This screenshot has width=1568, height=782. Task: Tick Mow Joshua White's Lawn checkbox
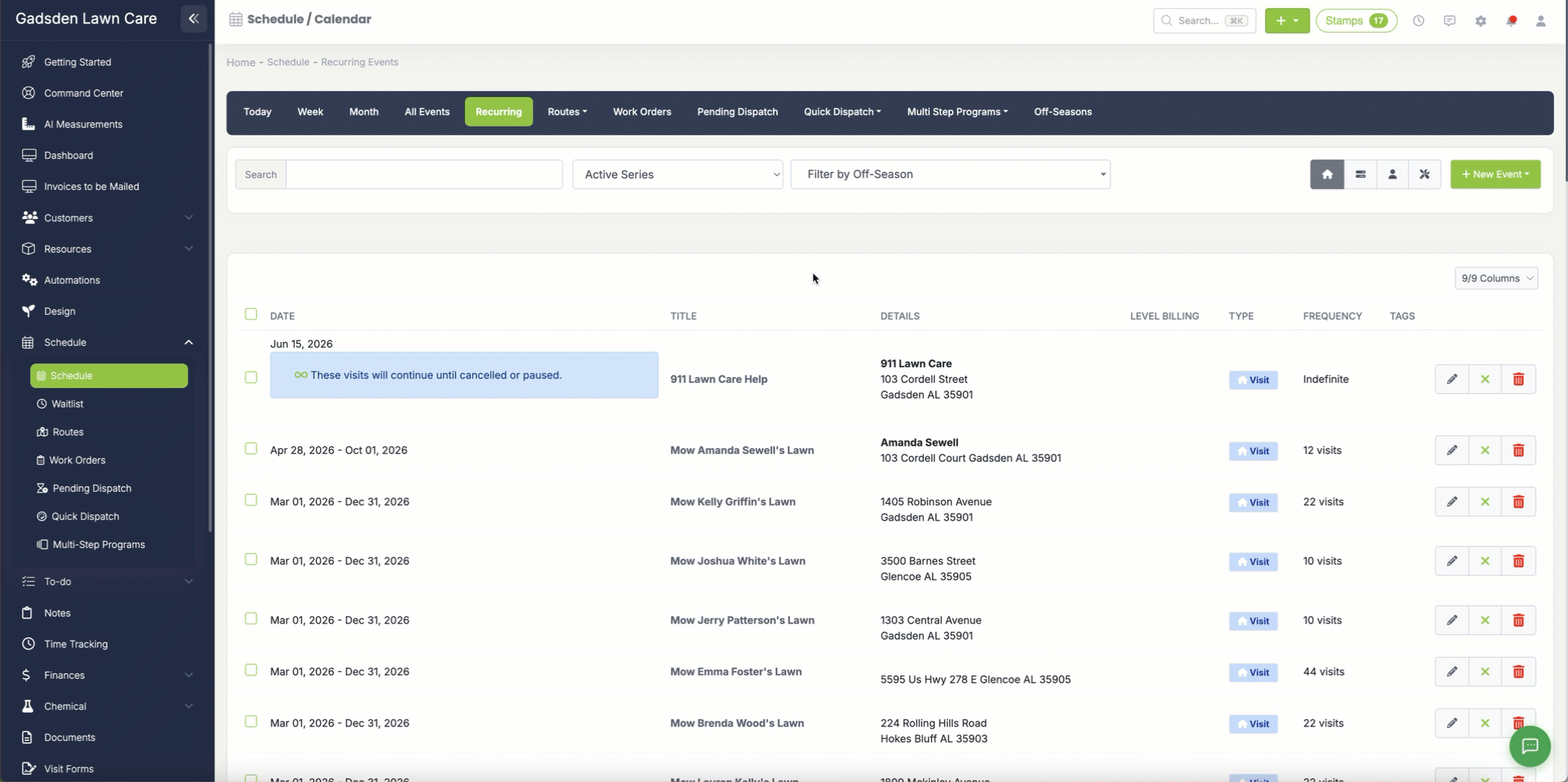[x=251, y=559]
